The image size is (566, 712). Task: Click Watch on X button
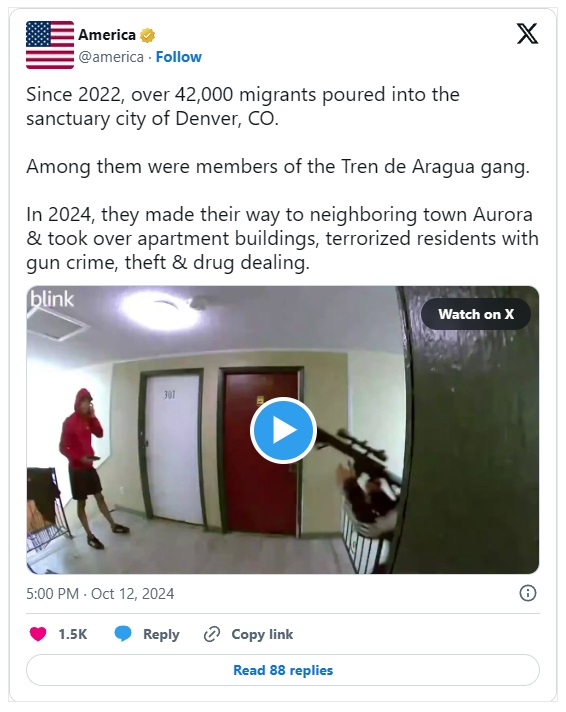[x=476, y=314]
